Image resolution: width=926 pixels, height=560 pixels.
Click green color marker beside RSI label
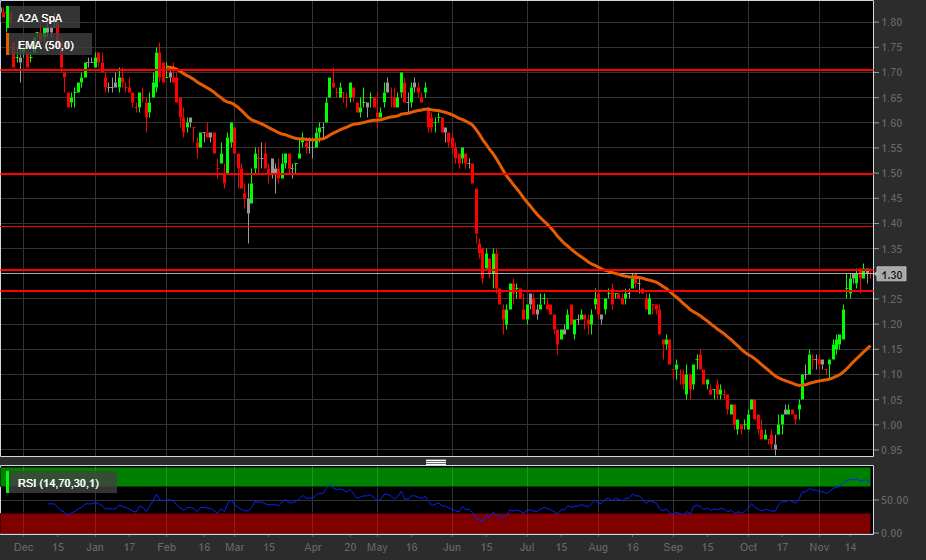coord(8,484)
